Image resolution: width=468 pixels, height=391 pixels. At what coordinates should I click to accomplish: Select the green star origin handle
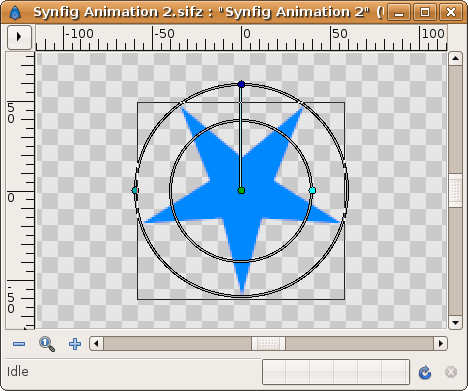tap(242, 191)
